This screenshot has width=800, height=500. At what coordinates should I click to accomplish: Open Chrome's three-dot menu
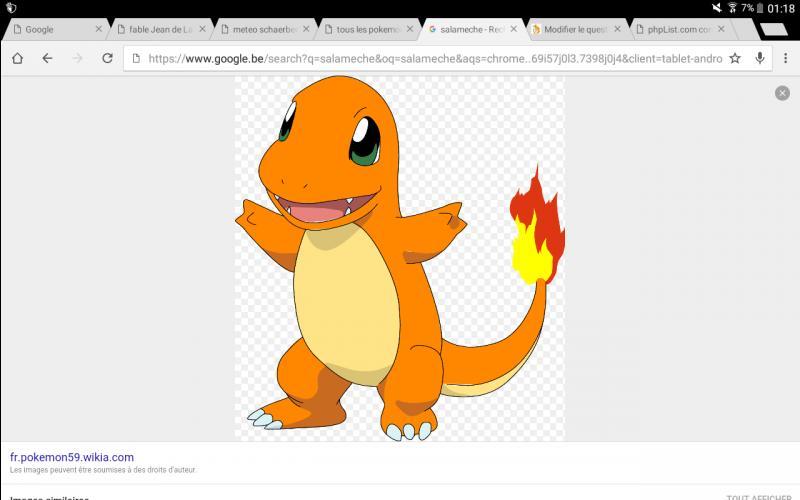click(785, 58)
